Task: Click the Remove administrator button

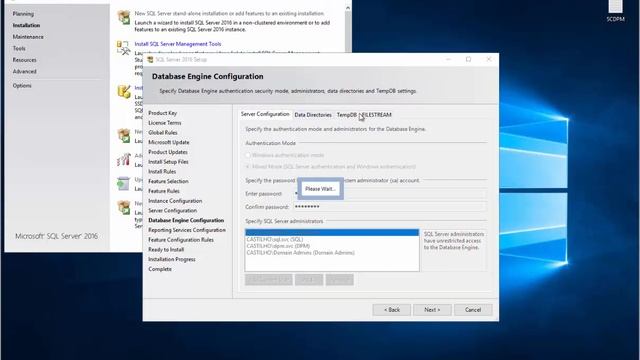Action: click(340, 280)
